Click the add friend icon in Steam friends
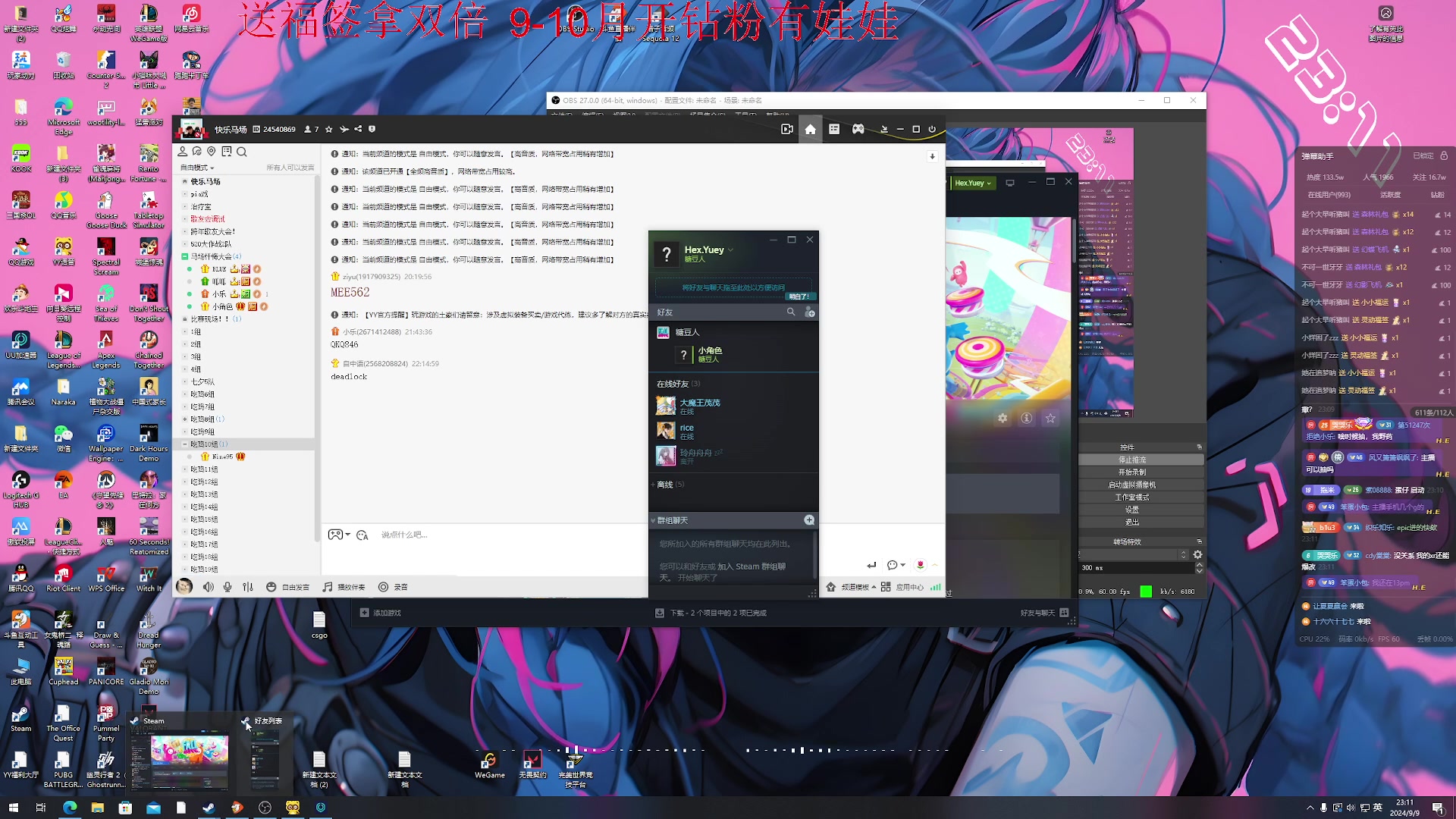The image size is (1456, 819). (x=810, y=312)
